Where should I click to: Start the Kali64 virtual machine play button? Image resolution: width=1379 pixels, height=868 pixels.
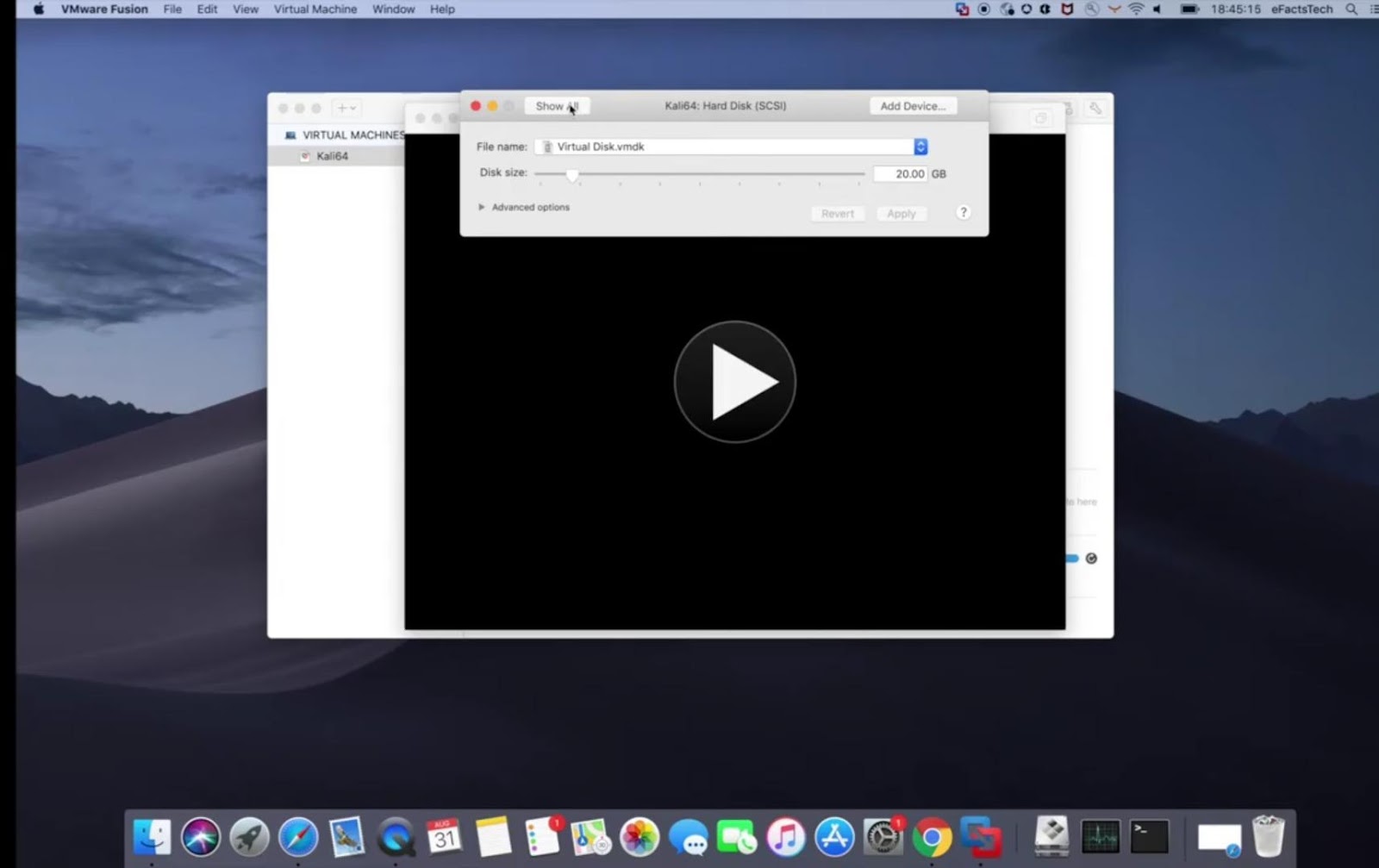(x=734, y=382)
